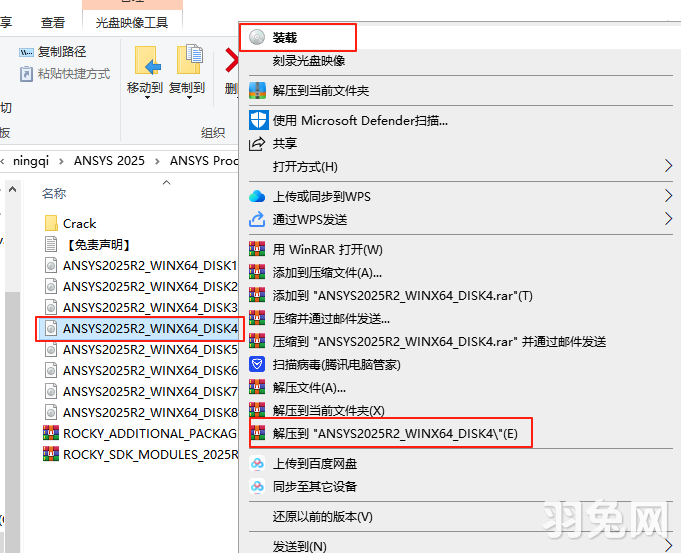Viewport: 681px width, 553px height.
Task: Click the extract-to-current-folder archive icon
Action: tap(257, 90)
